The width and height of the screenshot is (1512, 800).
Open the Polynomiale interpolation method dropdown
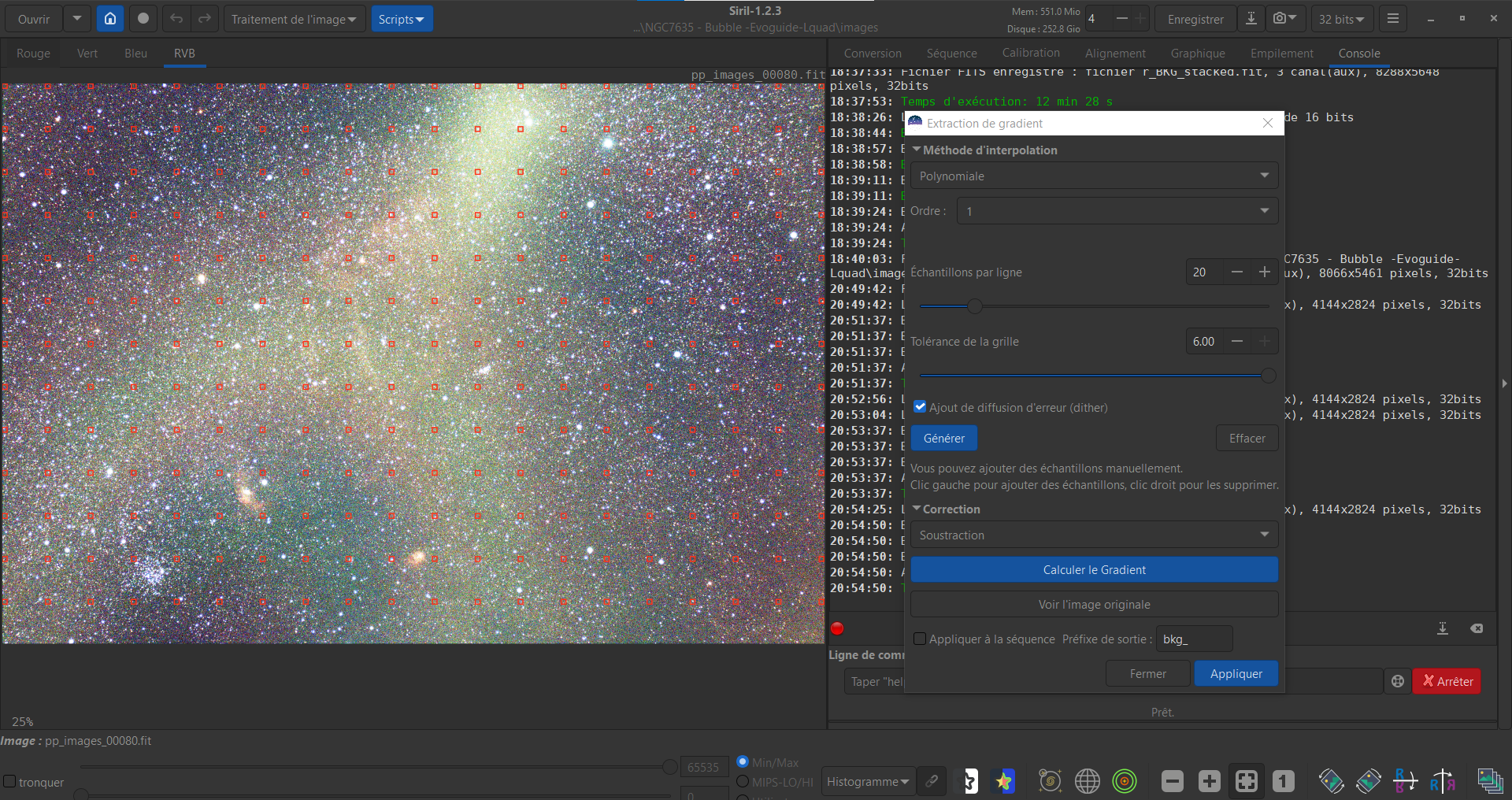tap(1093, 176)
